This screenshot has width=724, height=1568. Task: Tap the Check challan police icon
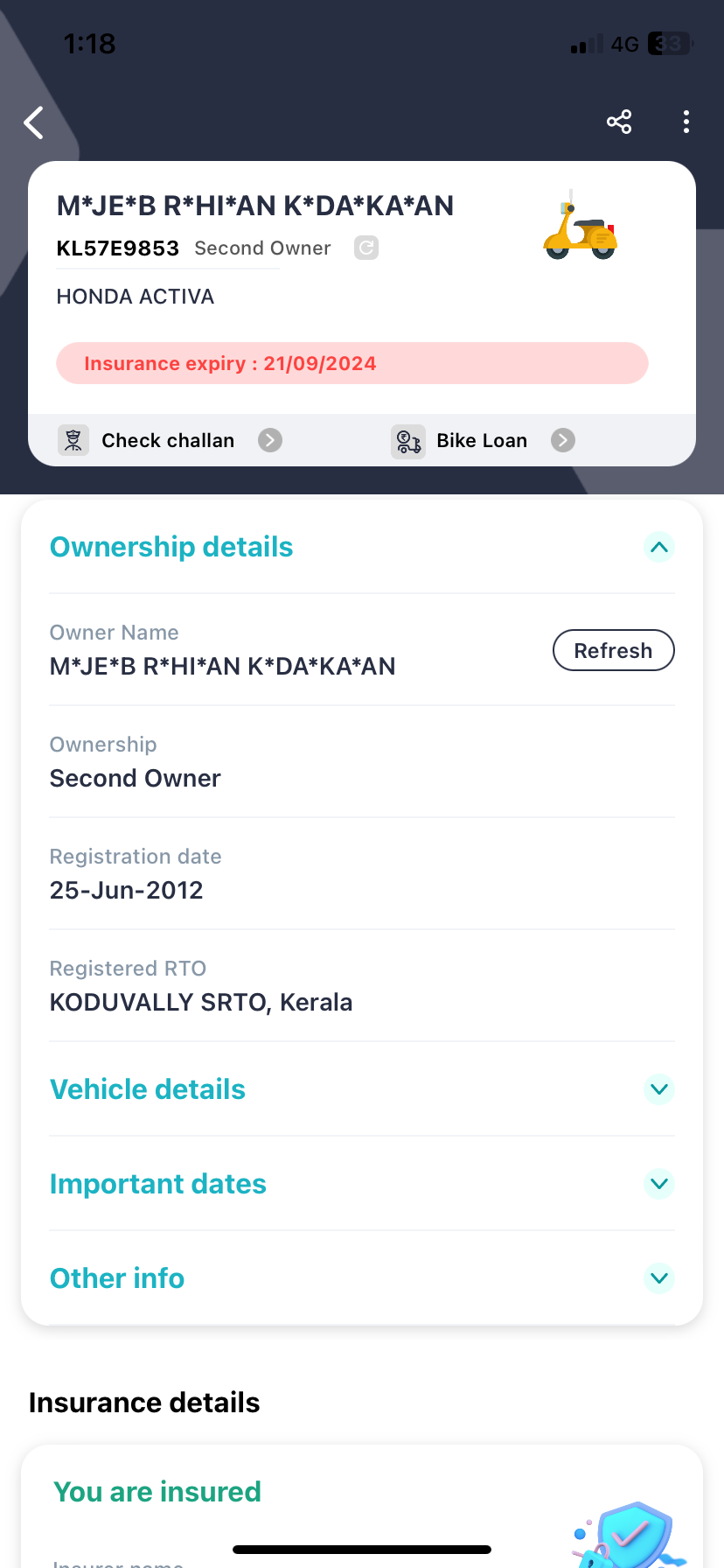point(73,440)
